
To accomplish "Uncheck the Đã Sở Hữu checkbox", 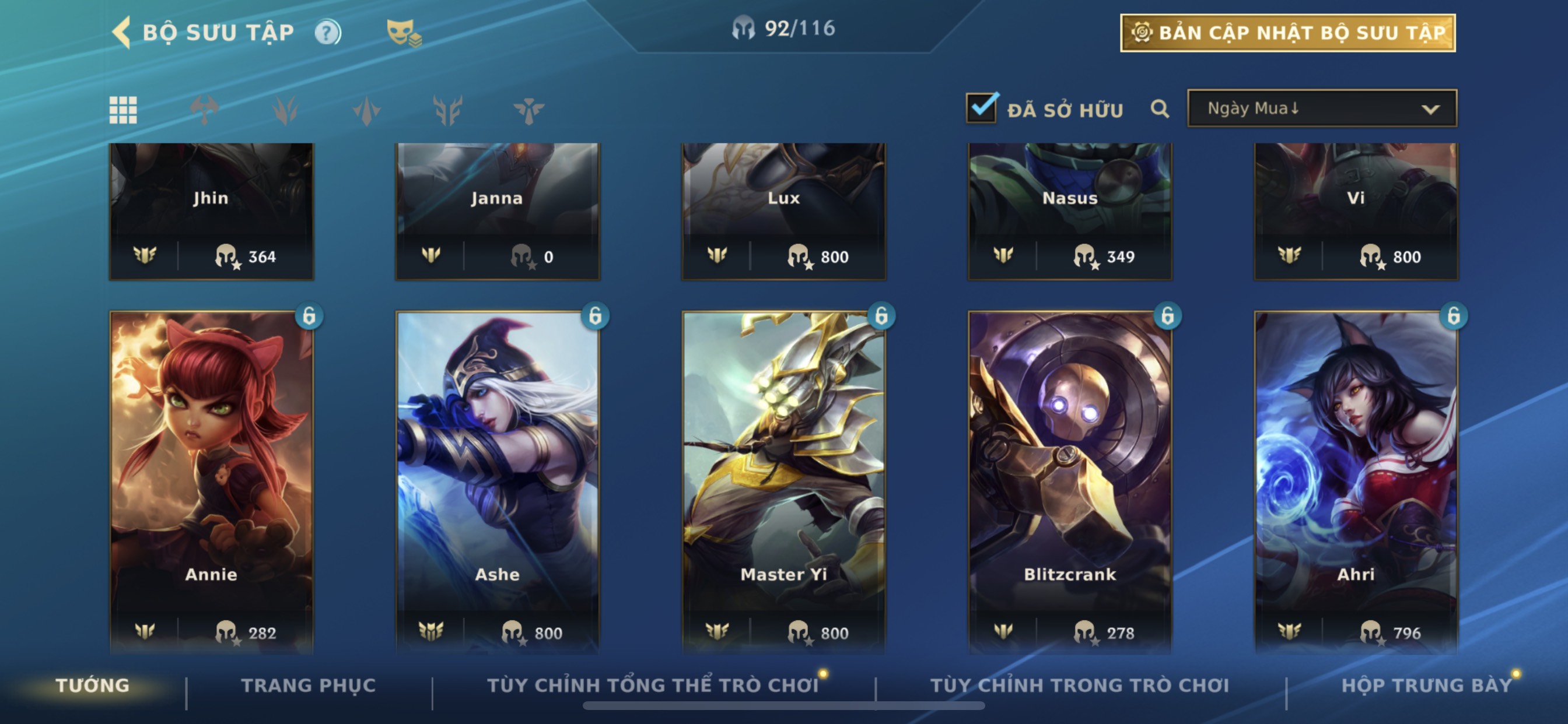I will coord(982,108).
